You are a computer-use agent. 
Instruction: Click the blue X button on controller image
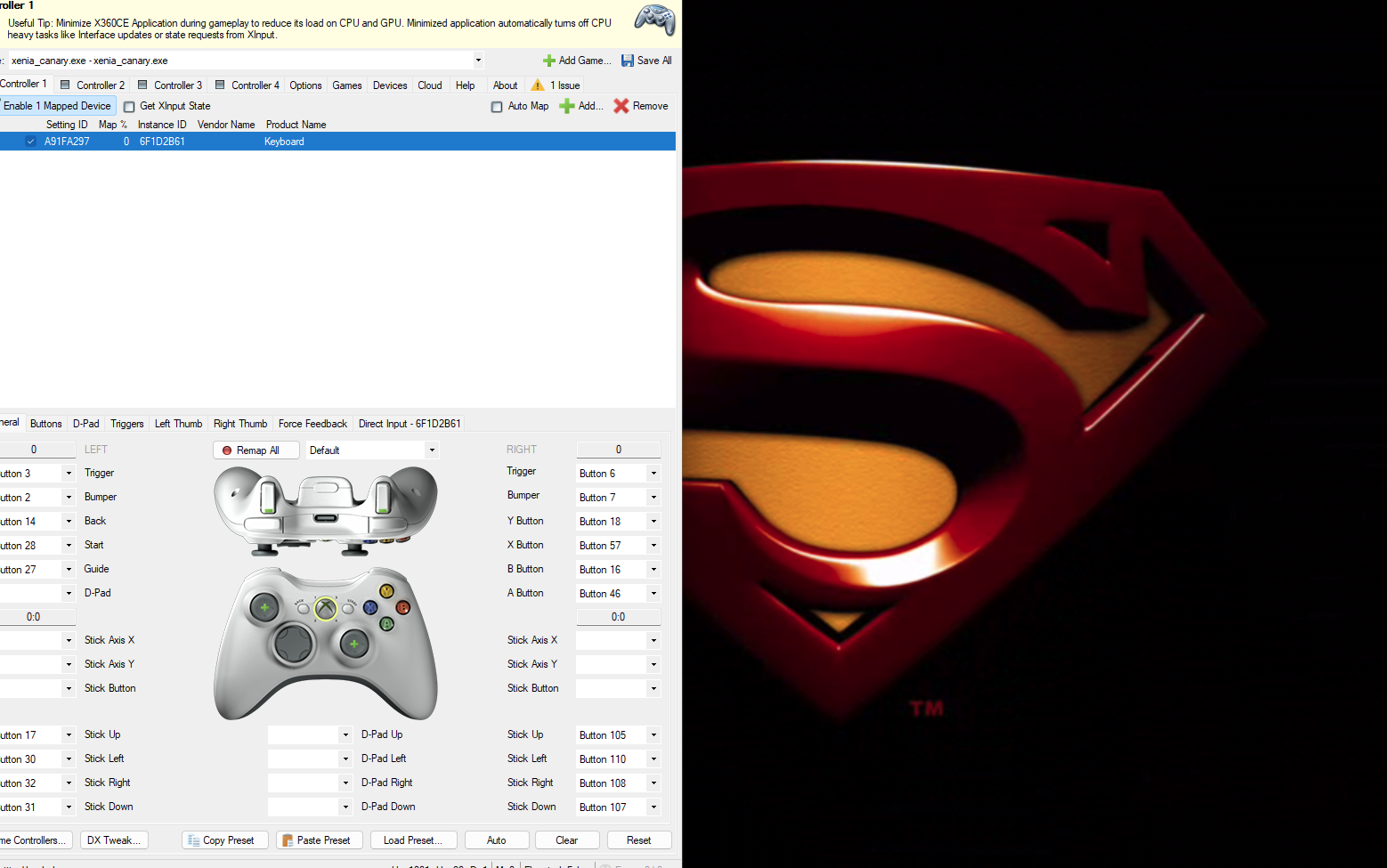(x=370, y=607)
